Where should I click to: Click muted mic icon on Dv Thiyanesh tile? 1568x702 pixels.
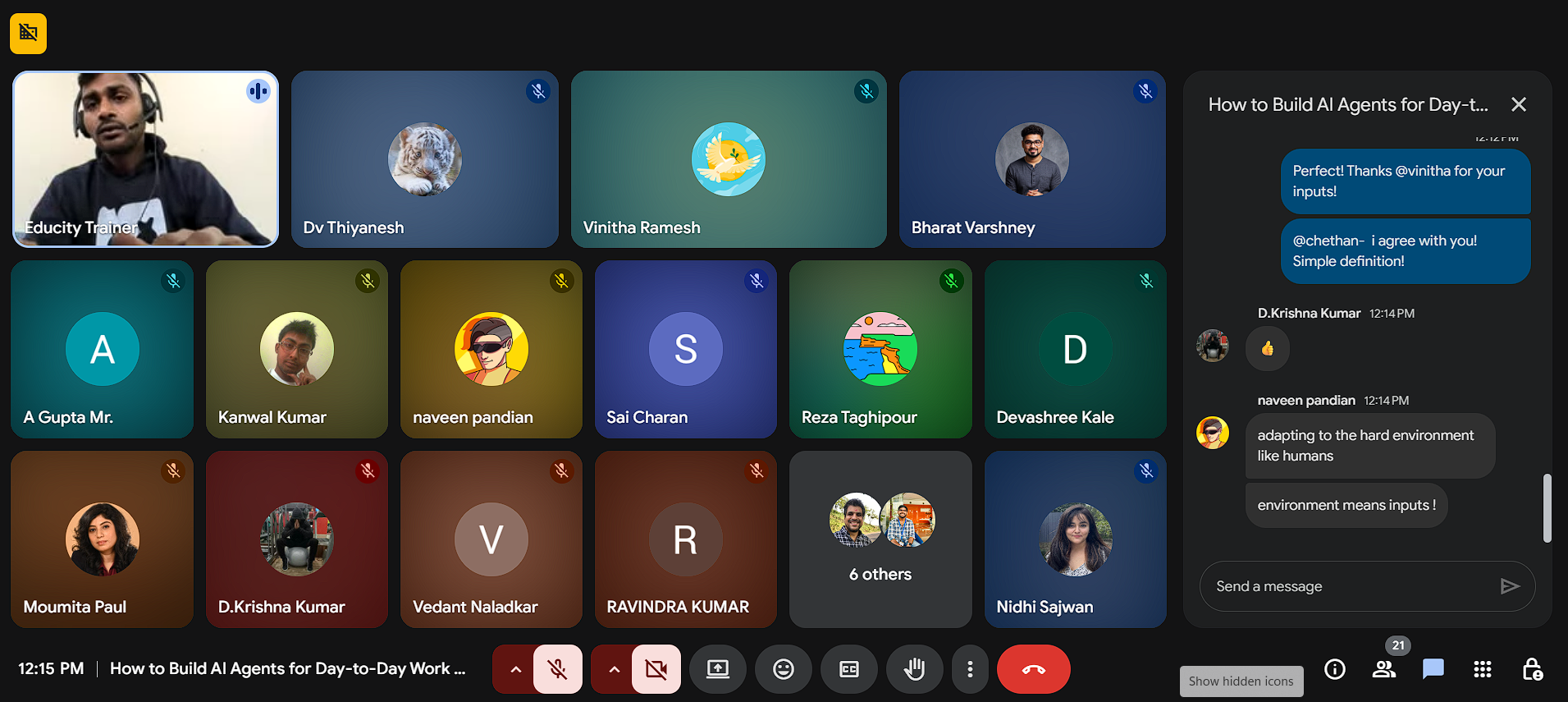(538, 91)
